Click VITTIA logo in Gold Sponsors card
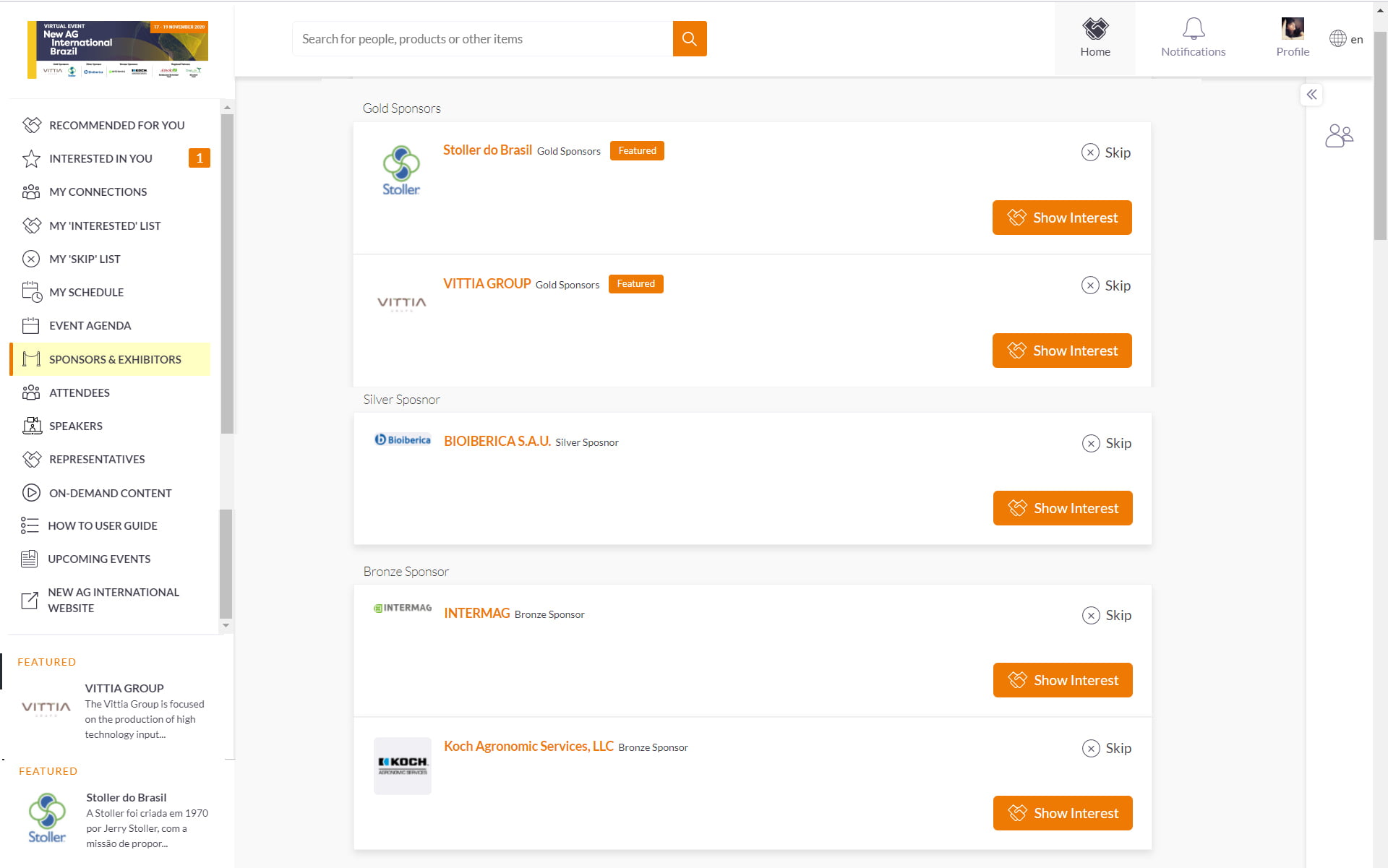 (x=402, y=304)
